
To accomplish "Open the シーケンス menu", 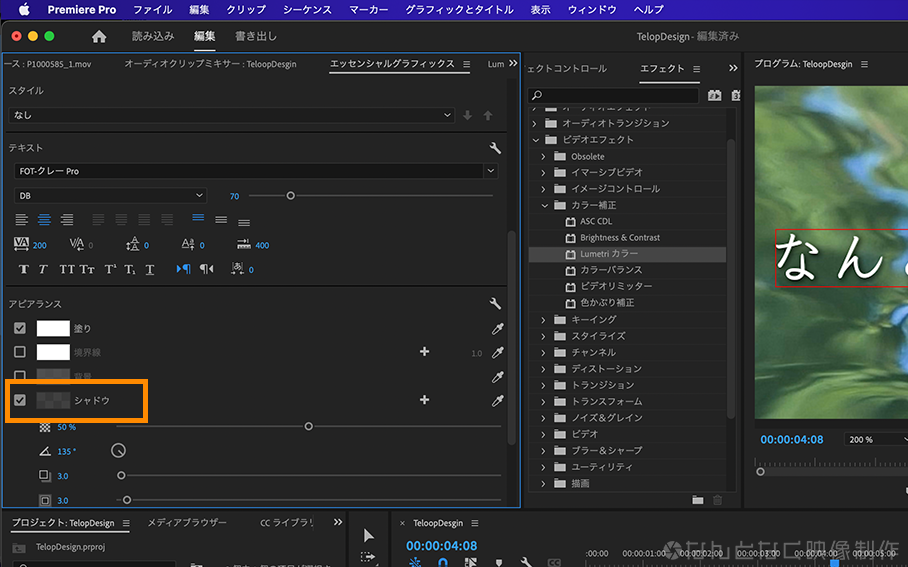I will pyautogui.click(x=307, y=10).
